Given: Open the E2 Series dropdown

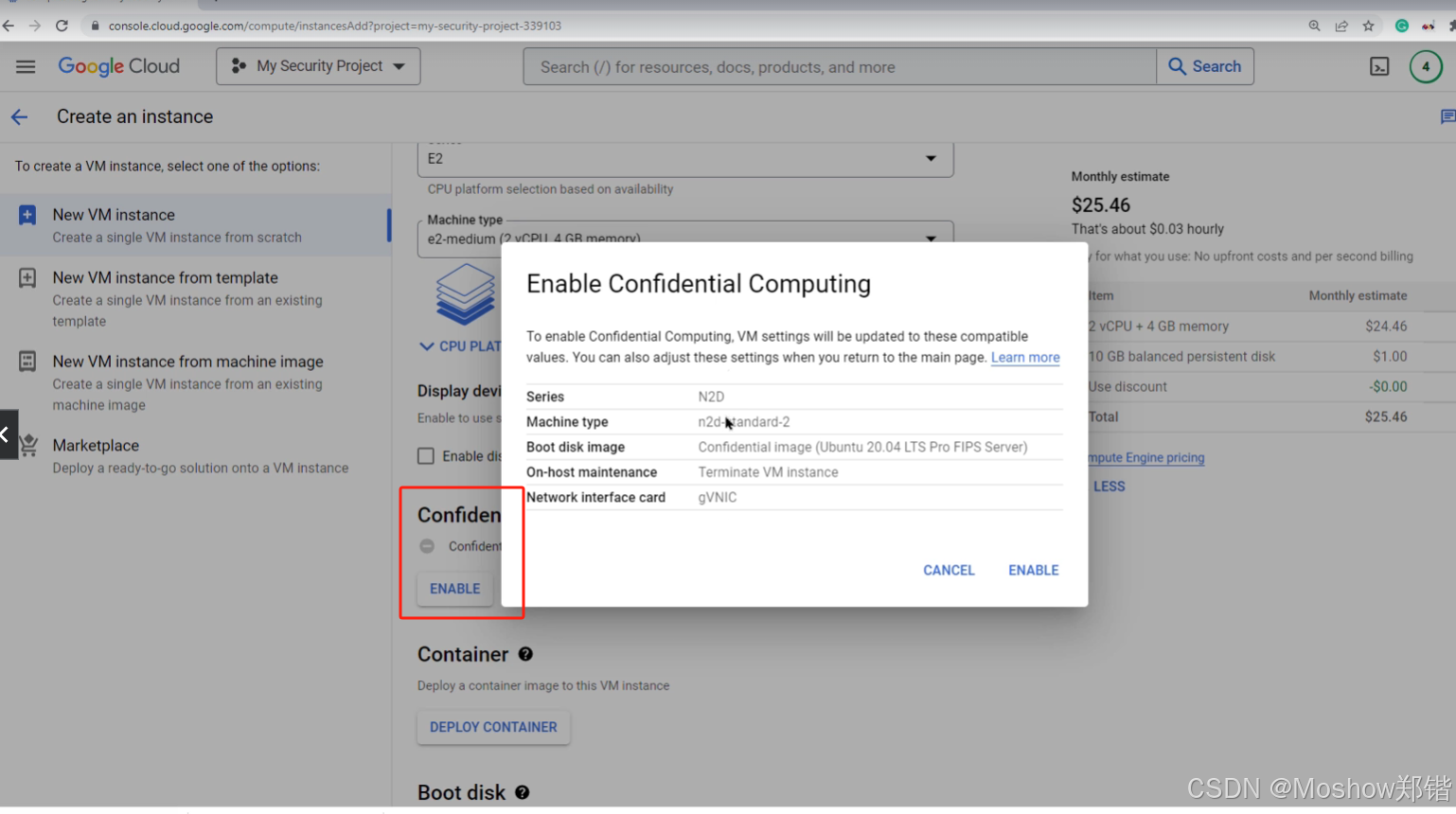Looking at the screenshot, I should coord(930,159).
